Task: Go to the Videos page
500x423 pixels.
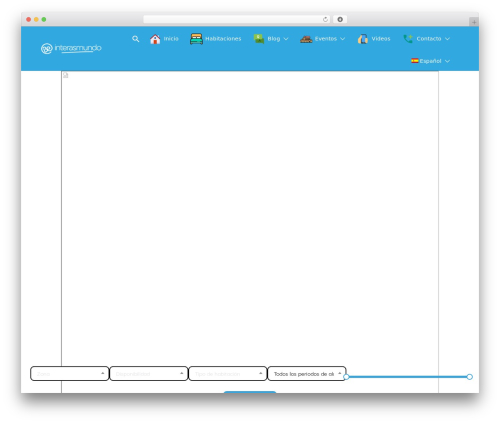Action: [x=381, y=39]
